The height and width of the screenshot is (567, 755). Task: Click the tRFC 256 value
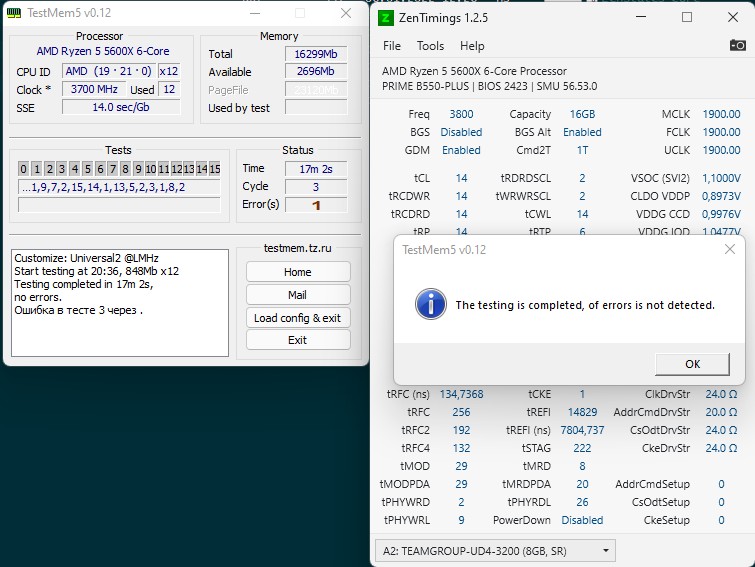(461, 412)
